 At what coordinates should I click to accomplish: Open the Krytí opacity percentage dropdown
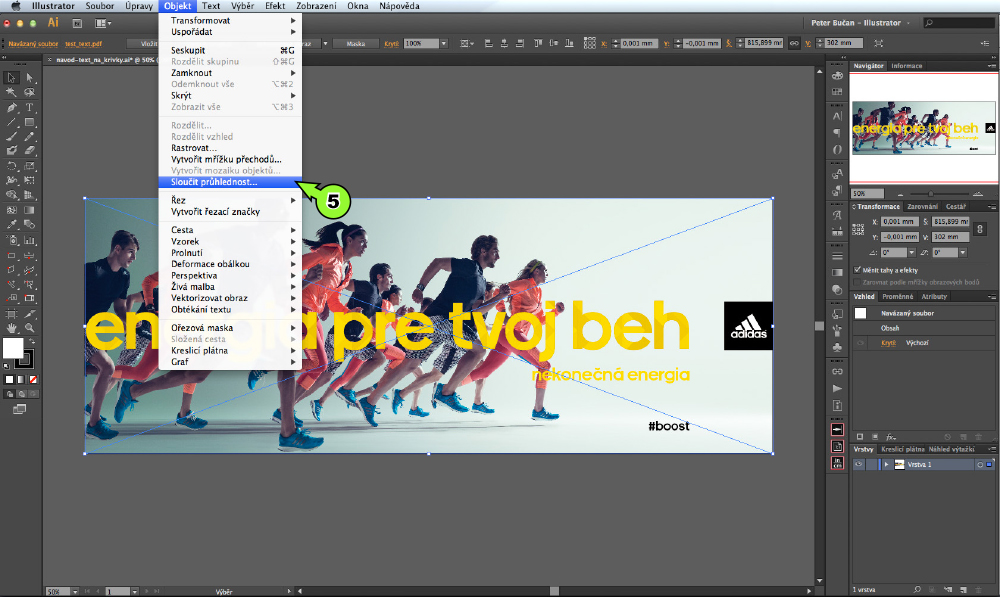click(444, 43)
